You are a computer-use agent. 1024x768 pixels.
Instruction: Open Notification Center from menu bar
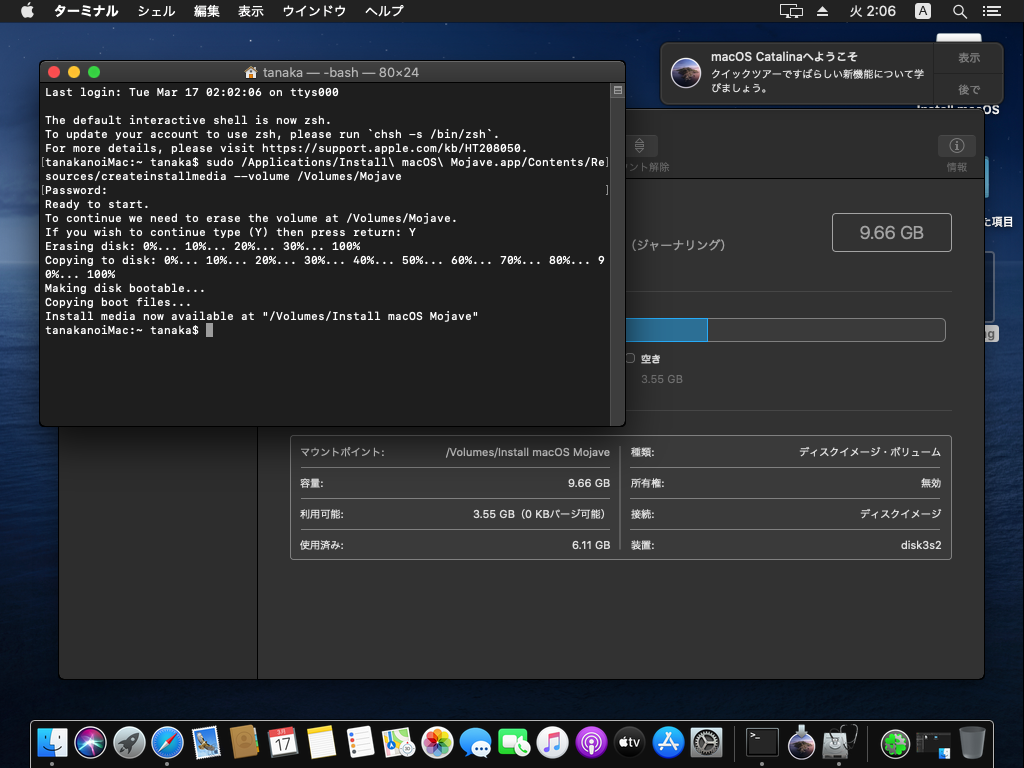coord(991,11)
